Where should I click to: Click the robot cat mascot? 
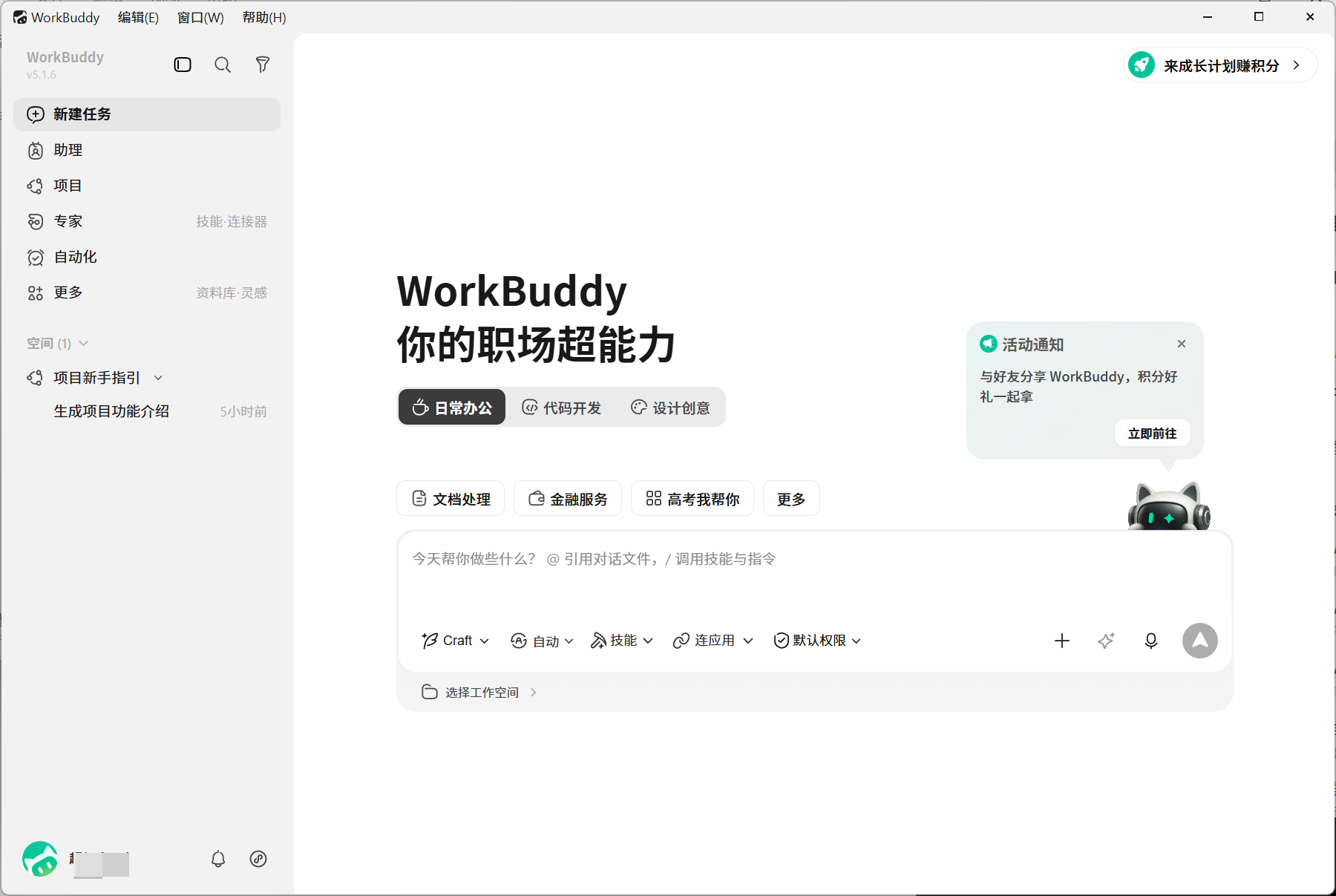click(1169, 506)
